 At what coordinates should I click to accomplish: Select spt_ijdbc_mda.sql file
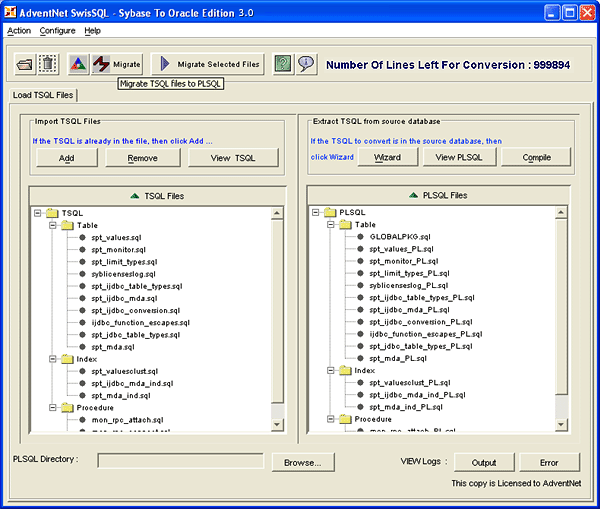tap(124, 298)
